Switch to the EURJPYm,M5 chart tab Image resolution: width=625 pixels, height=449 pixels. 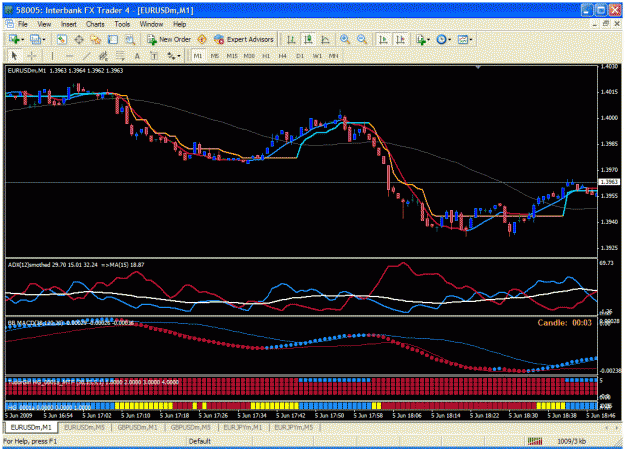294,427
